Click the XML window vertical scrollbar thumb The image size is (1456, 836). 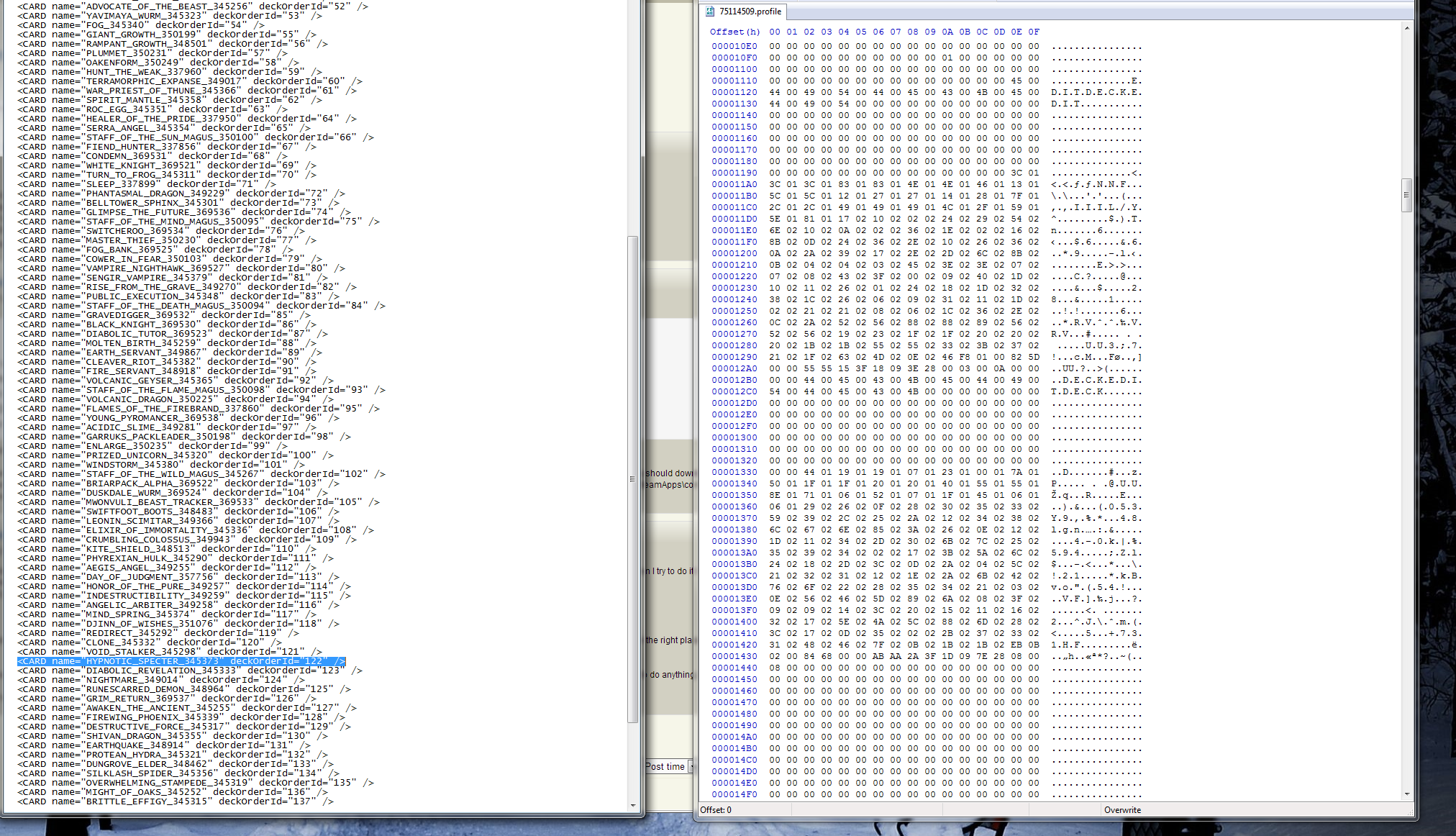pyautogui.click(x=633, y=478)
